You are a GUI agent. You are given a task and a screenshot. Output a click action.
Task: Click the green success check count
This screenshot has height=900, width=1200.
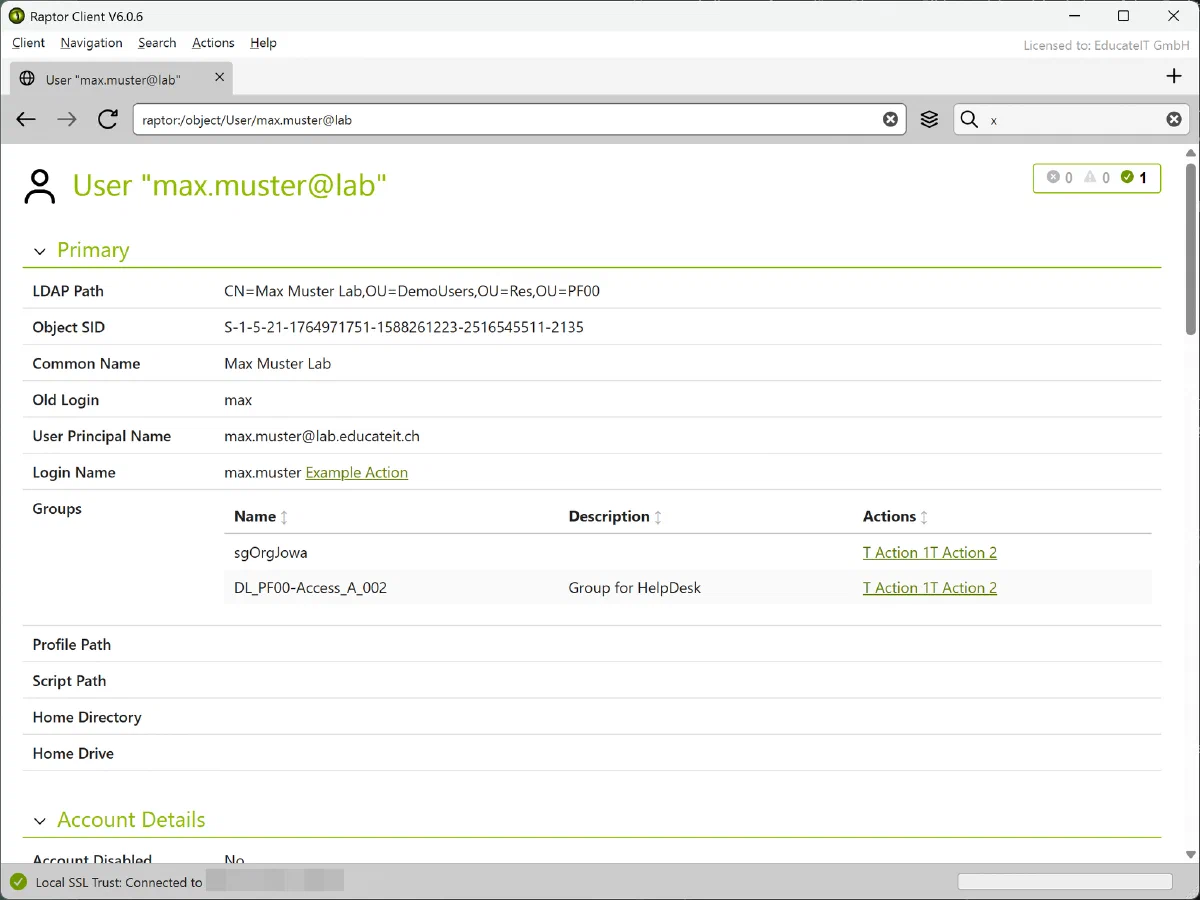[x=1134, y=178]
